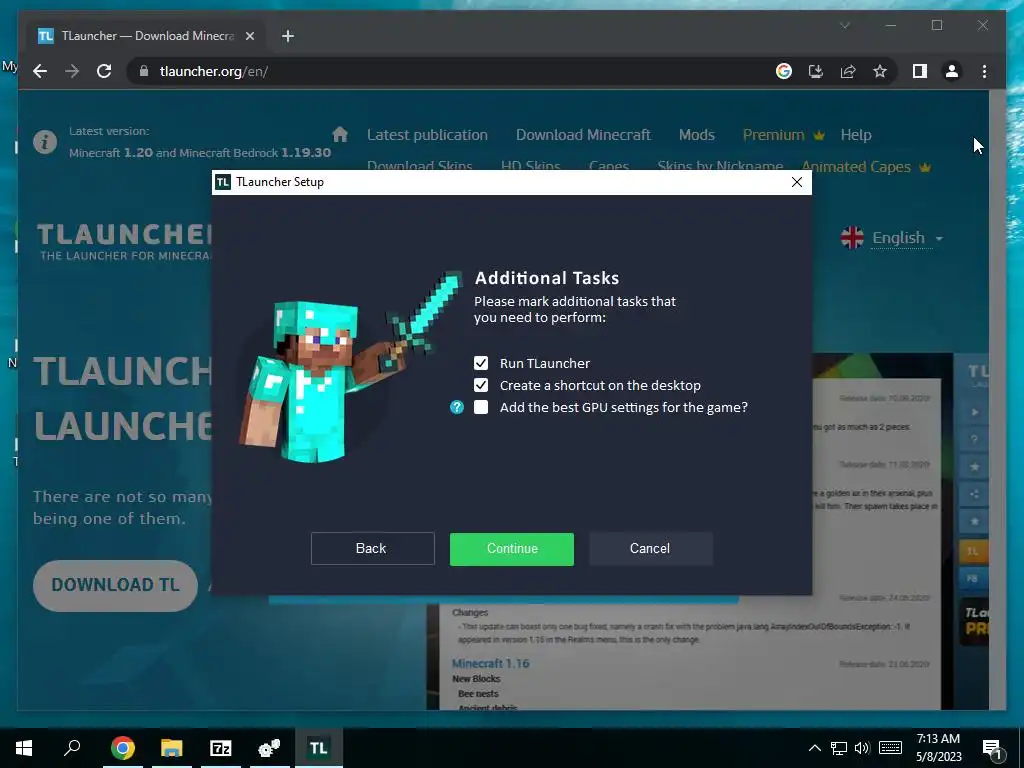Open Latest publication menu item
The width and height of the screenshot is (1024, 768).
[427, 135]
